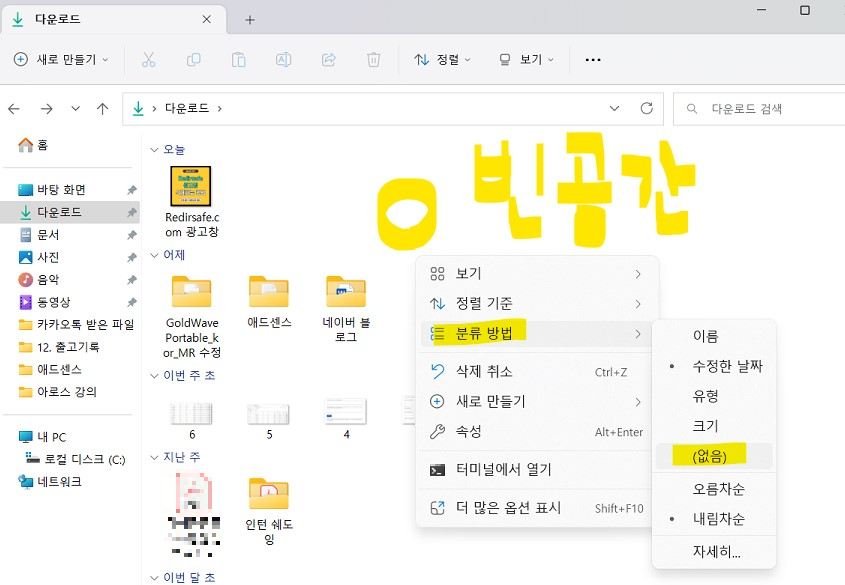Paste using the clipboard paste icon
The image size is (845, 585).
tap(238, 60)
